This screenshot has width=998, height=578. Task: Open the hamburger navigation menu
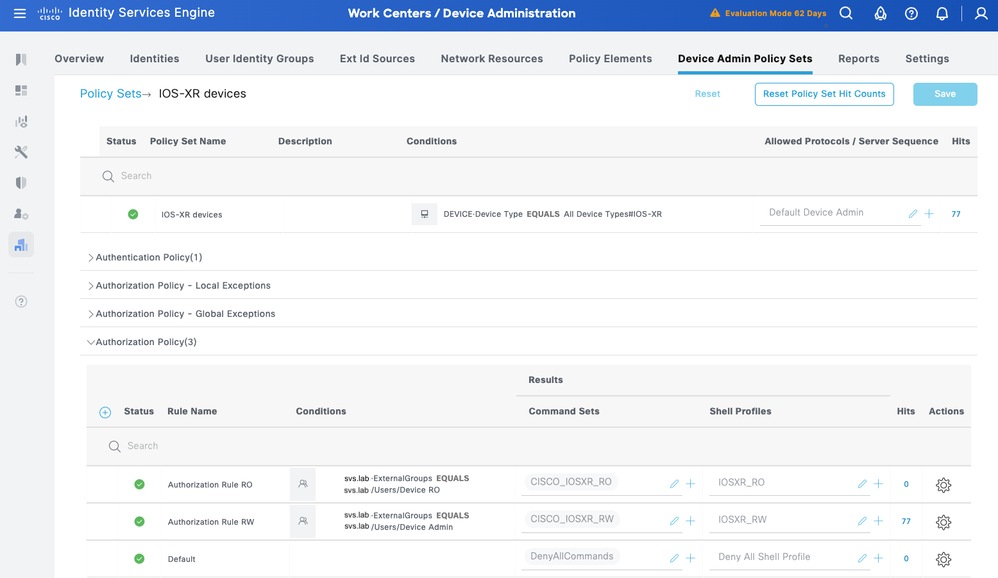20,14
